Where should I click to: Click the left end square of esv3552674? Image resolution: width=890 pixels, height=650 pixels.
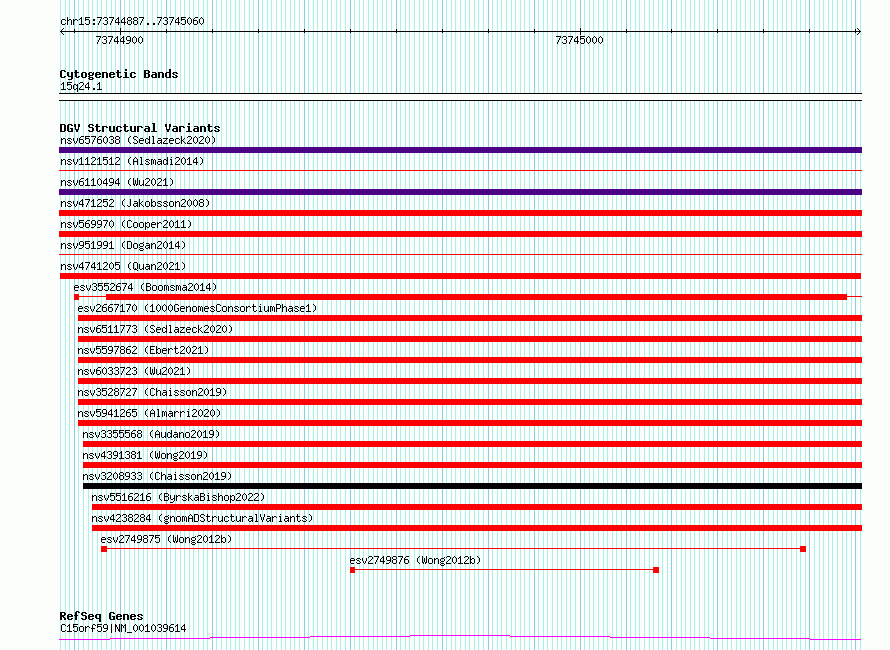click(77, 297)
